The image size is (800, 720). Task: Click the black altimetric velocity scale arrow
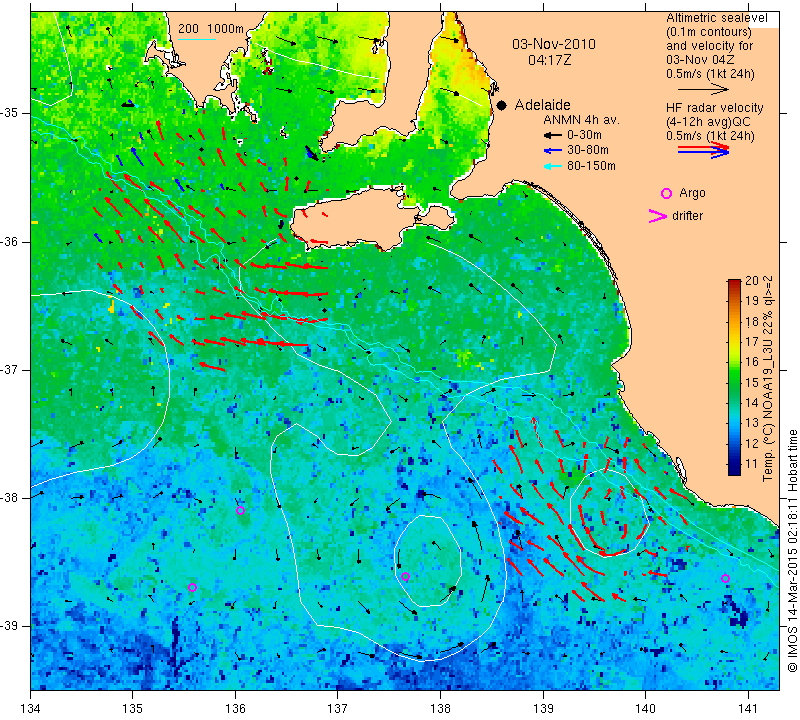coord(703,90)
